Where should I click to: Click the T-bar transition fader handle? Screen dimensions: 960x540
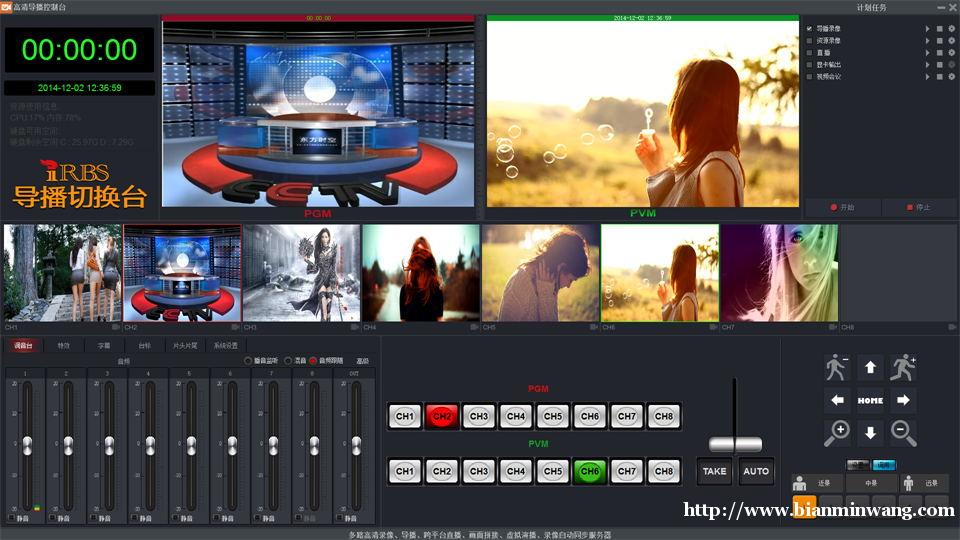coord(735,444)
